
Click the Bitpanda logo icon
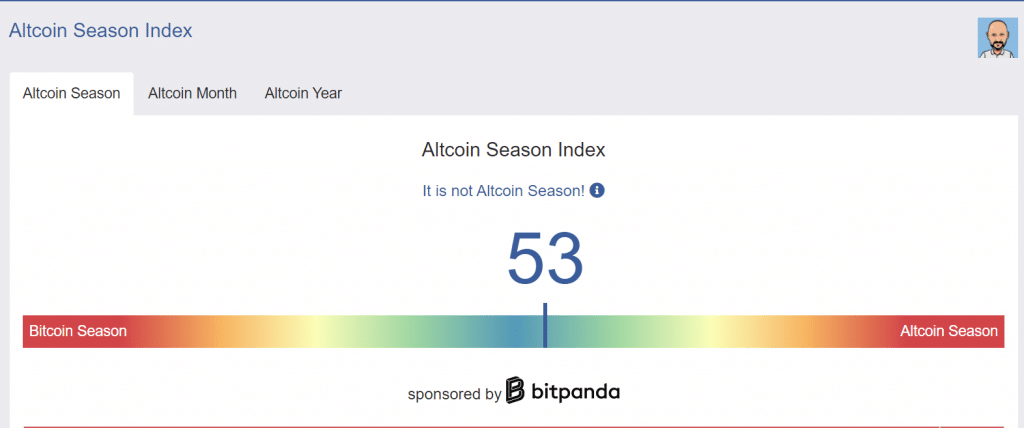pos(515,390)
